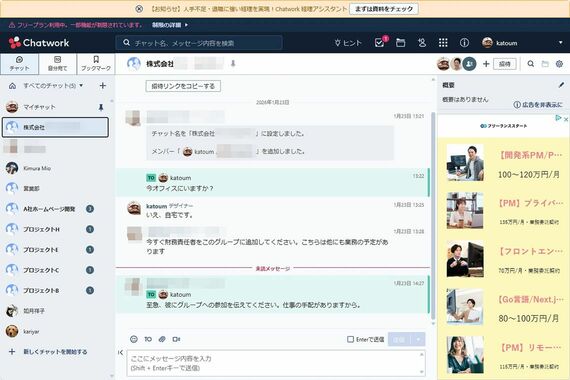Click the 招待 button in header
The width and height of the screenshot is (570, 380).
coord(505,64)
